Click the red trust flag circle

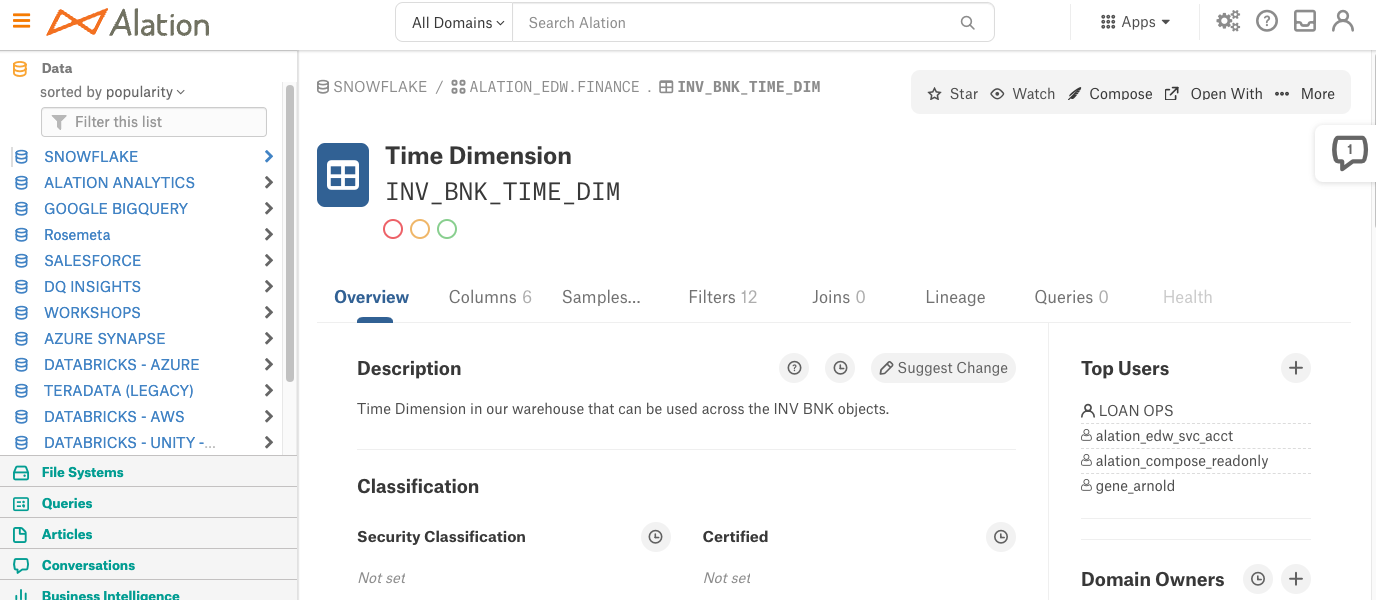[x=393, y=229]
